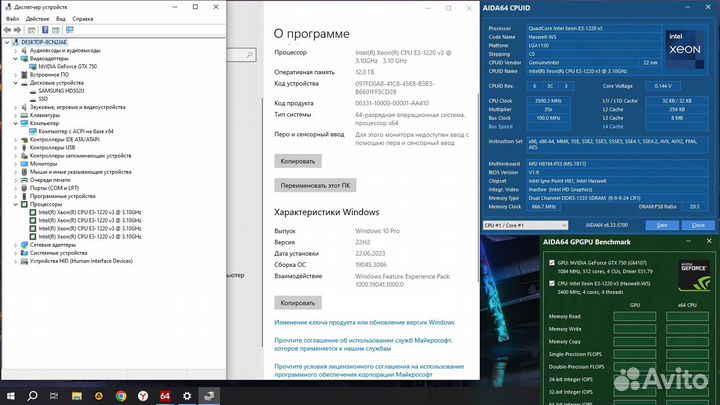Uncheck GPU NVIDIA GeForce GTX 750 benchmark checkbox
This screenshot has width=720, height=405.
pos(551,263)
